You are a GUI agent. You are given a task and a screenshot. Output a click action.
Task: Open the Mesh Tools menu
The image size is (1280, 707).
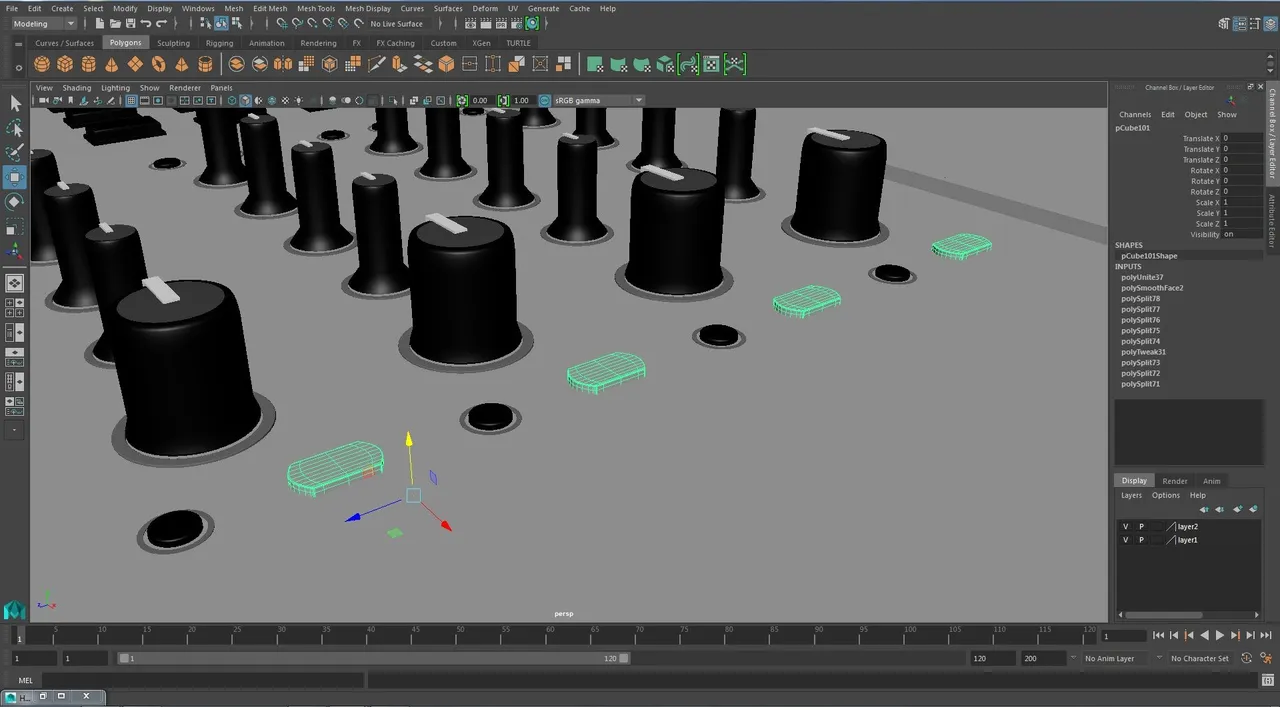(316, 8)
